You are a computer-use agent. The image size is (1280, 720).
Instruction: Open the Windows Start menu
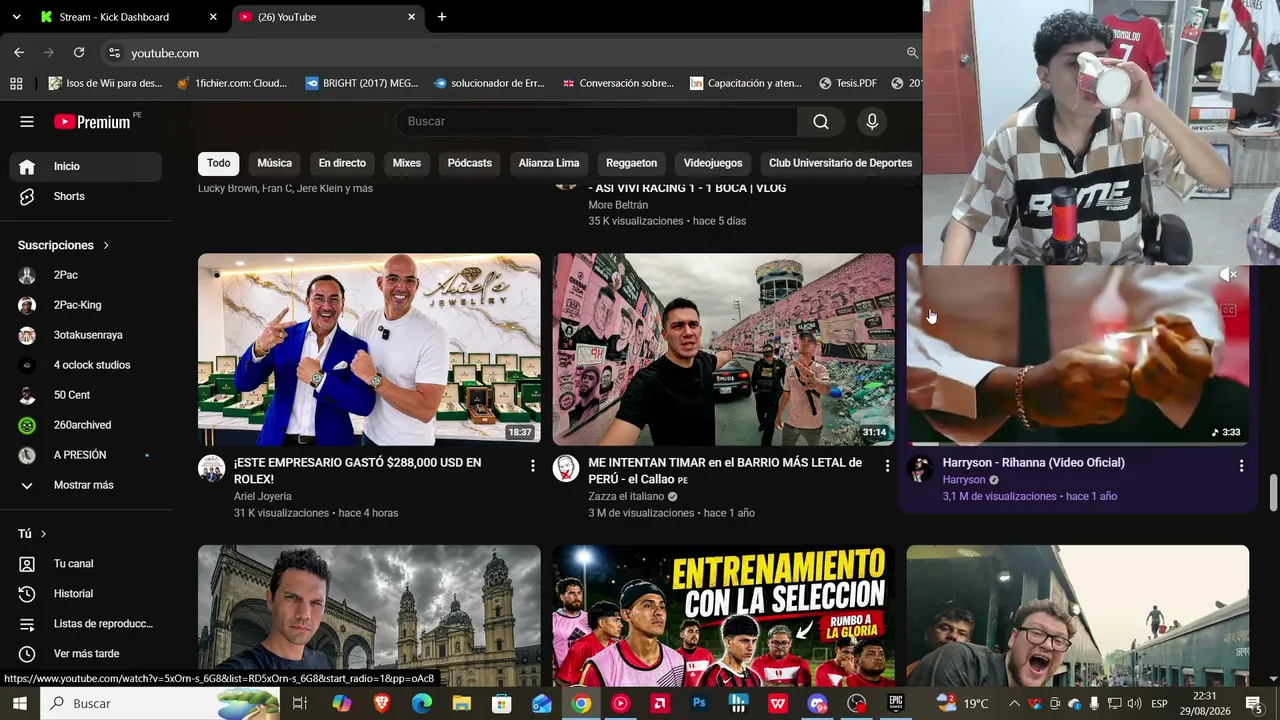coord(20,704)
